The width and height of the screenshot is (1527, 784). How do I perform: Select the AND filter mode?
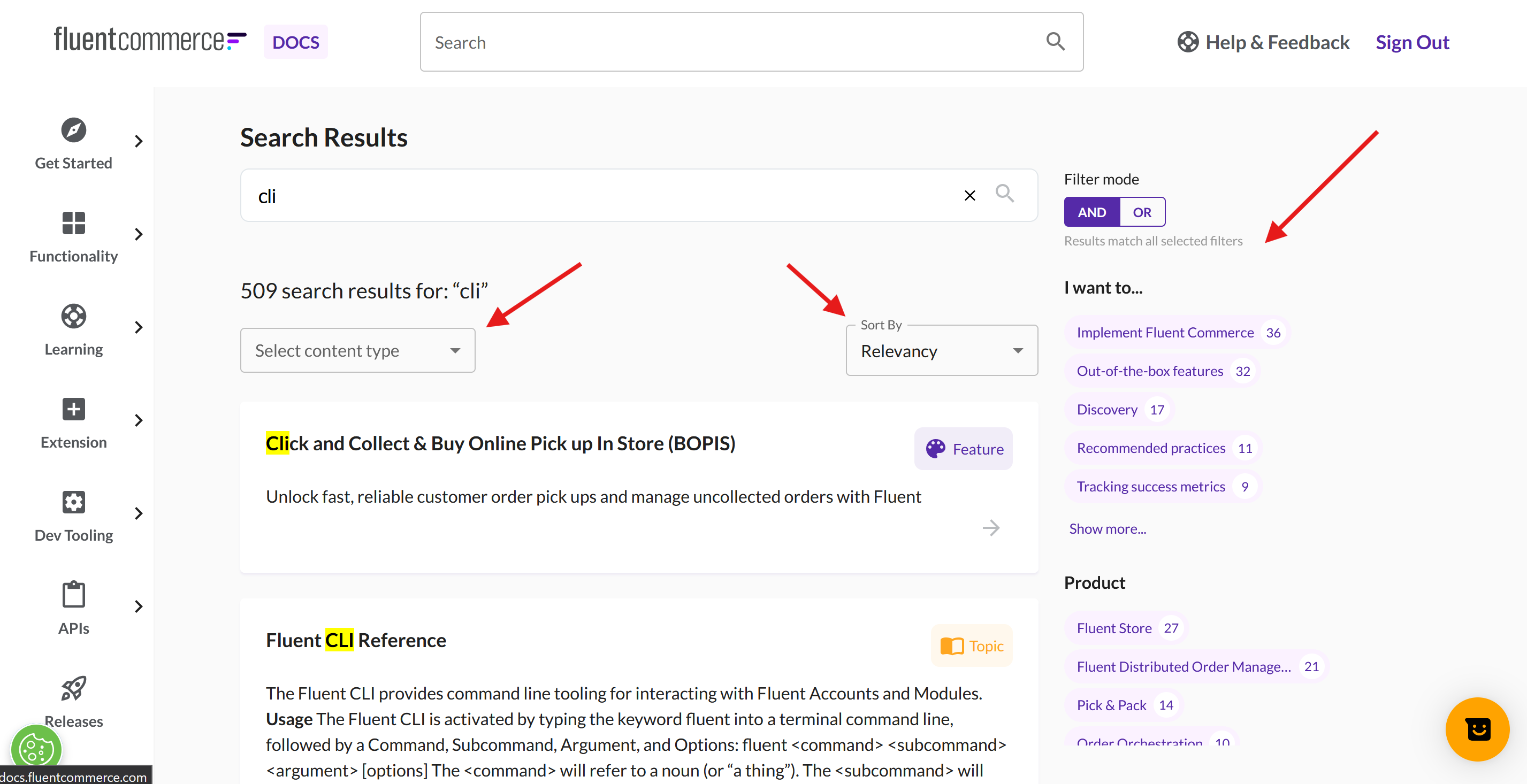pos(1091,212)
